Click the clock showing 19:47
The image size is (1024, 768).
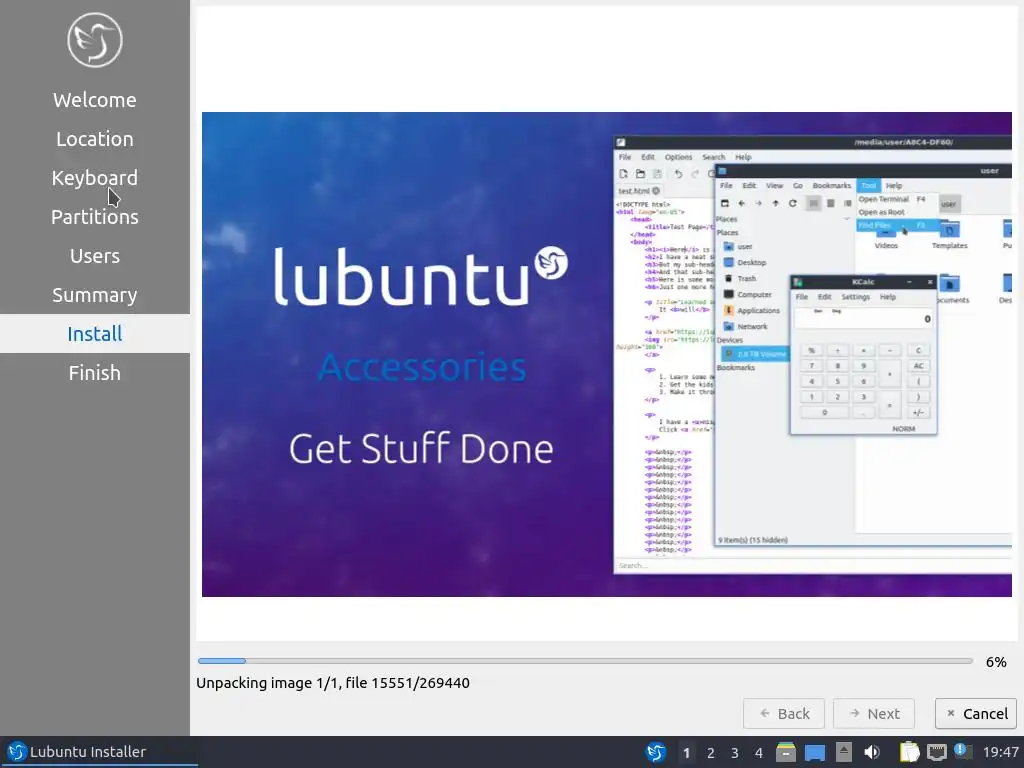pos(1000,752)
